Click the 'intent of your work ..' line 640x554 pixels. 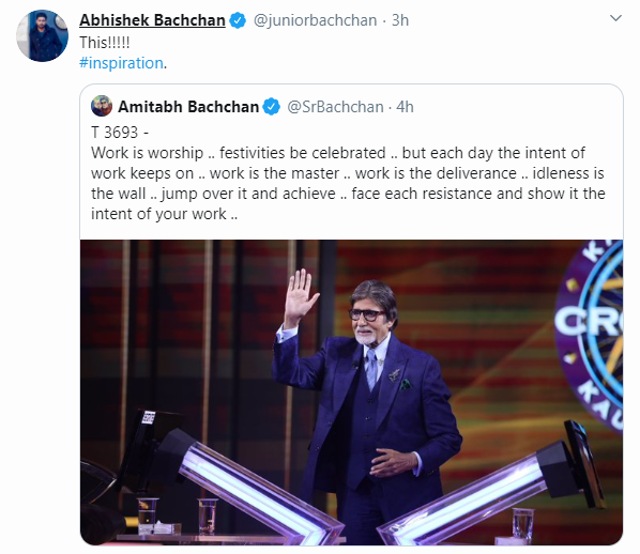tap(164, 214)
